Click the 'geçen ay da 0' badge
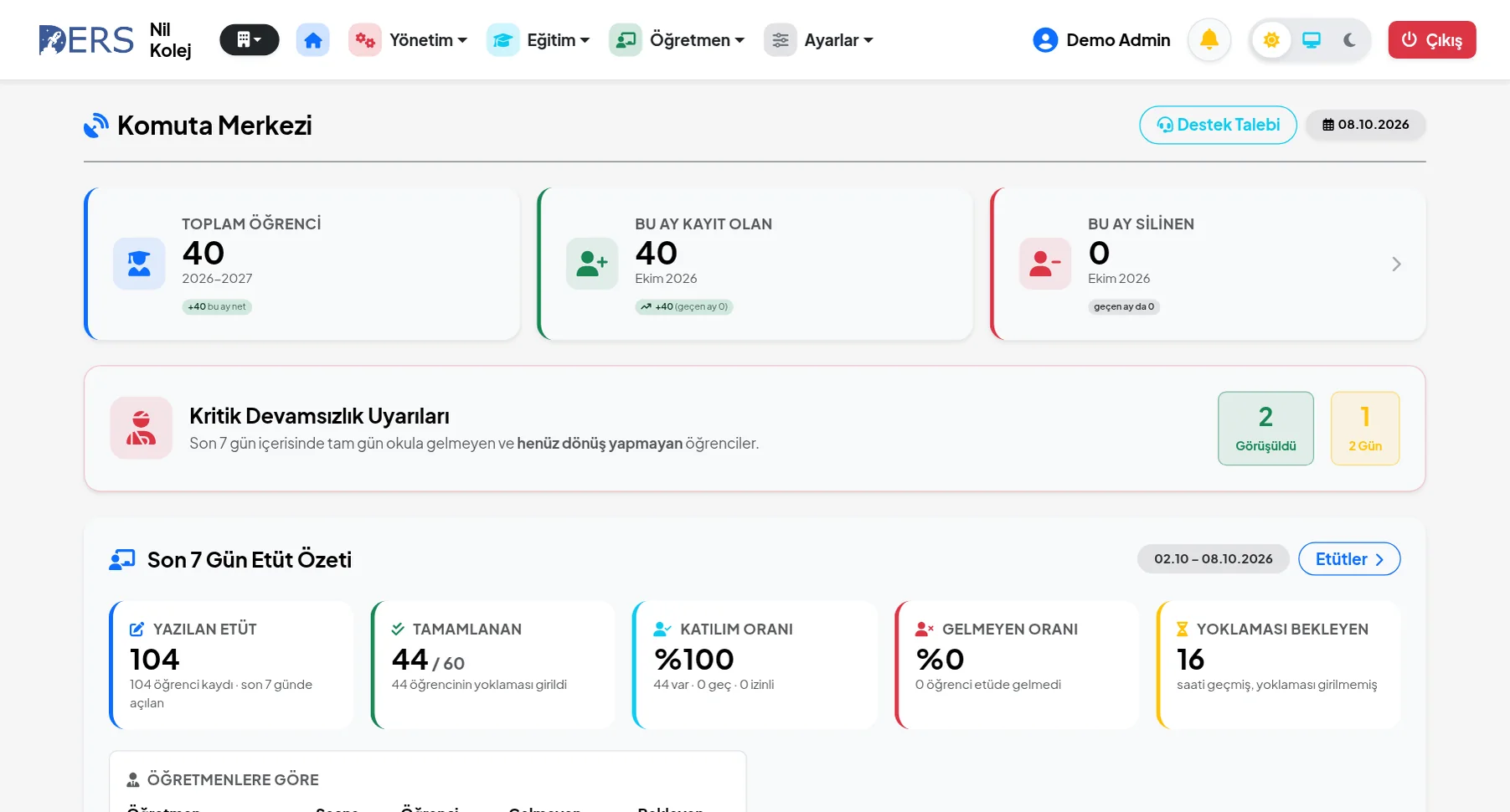The height and width of the screenshot is (812, 1510). [1124, 306]
